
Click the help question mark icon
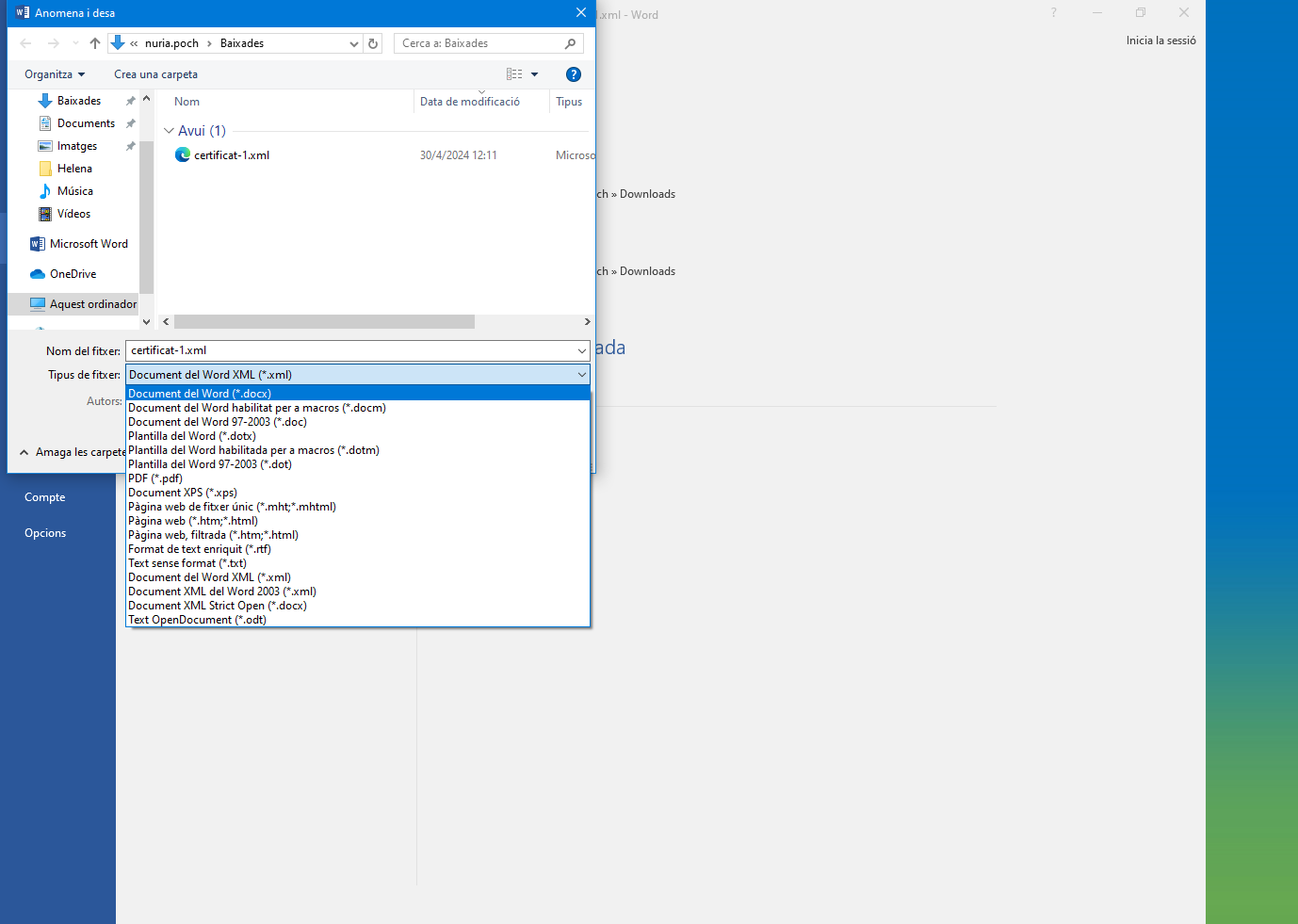coord(573,74)
